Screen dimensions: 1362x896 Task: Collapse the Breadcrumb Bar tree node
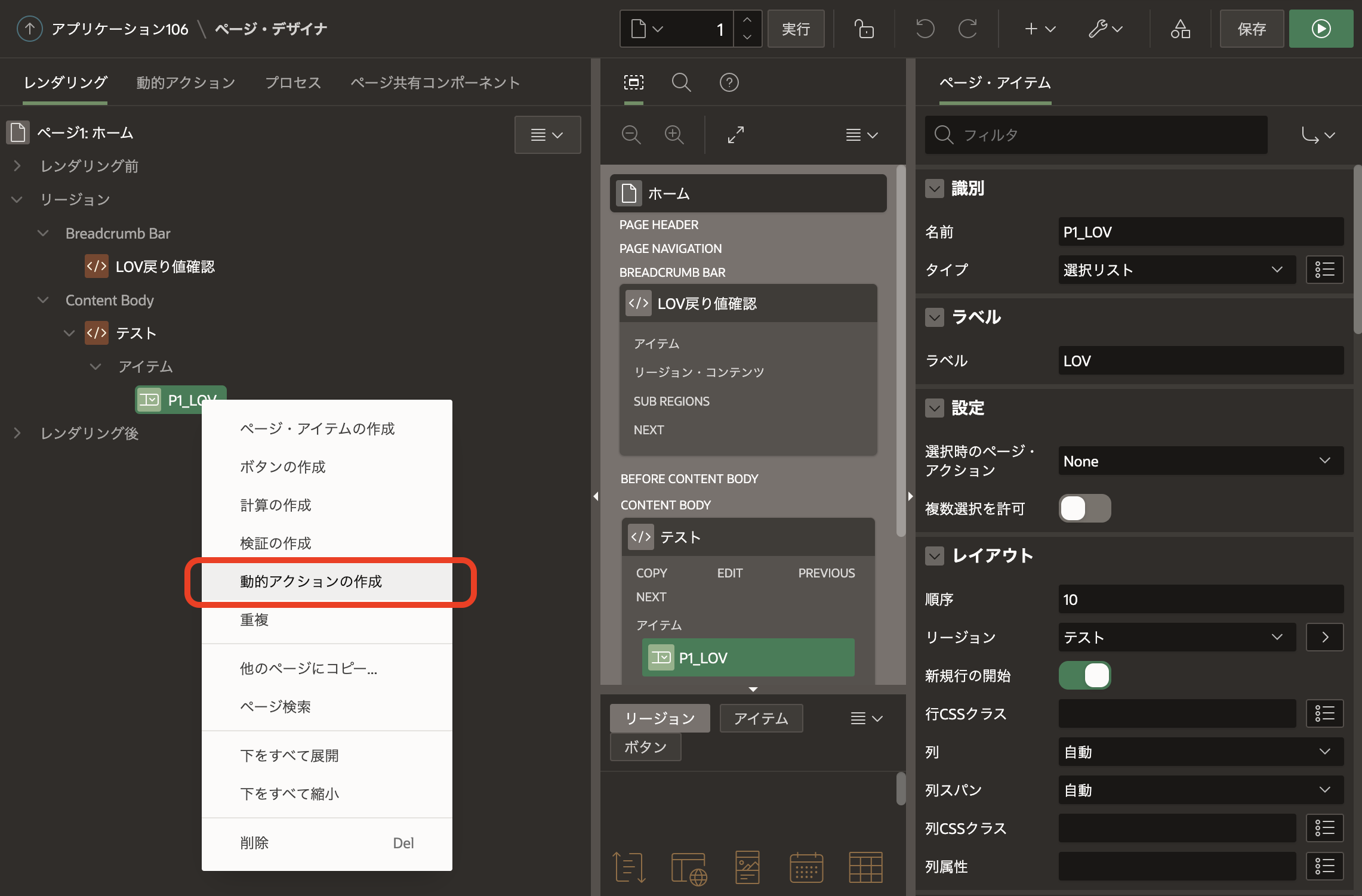click(x=43, y=233)
